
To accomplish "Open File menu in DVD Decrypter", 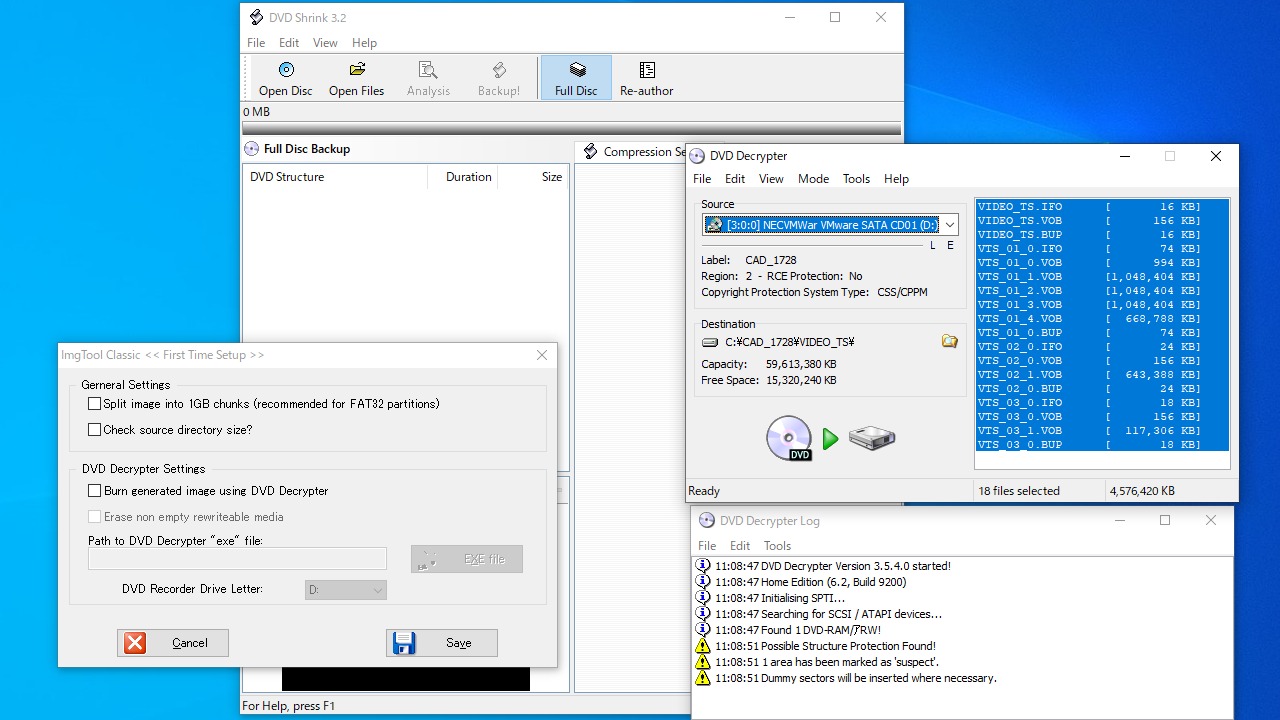I will 702,179.
